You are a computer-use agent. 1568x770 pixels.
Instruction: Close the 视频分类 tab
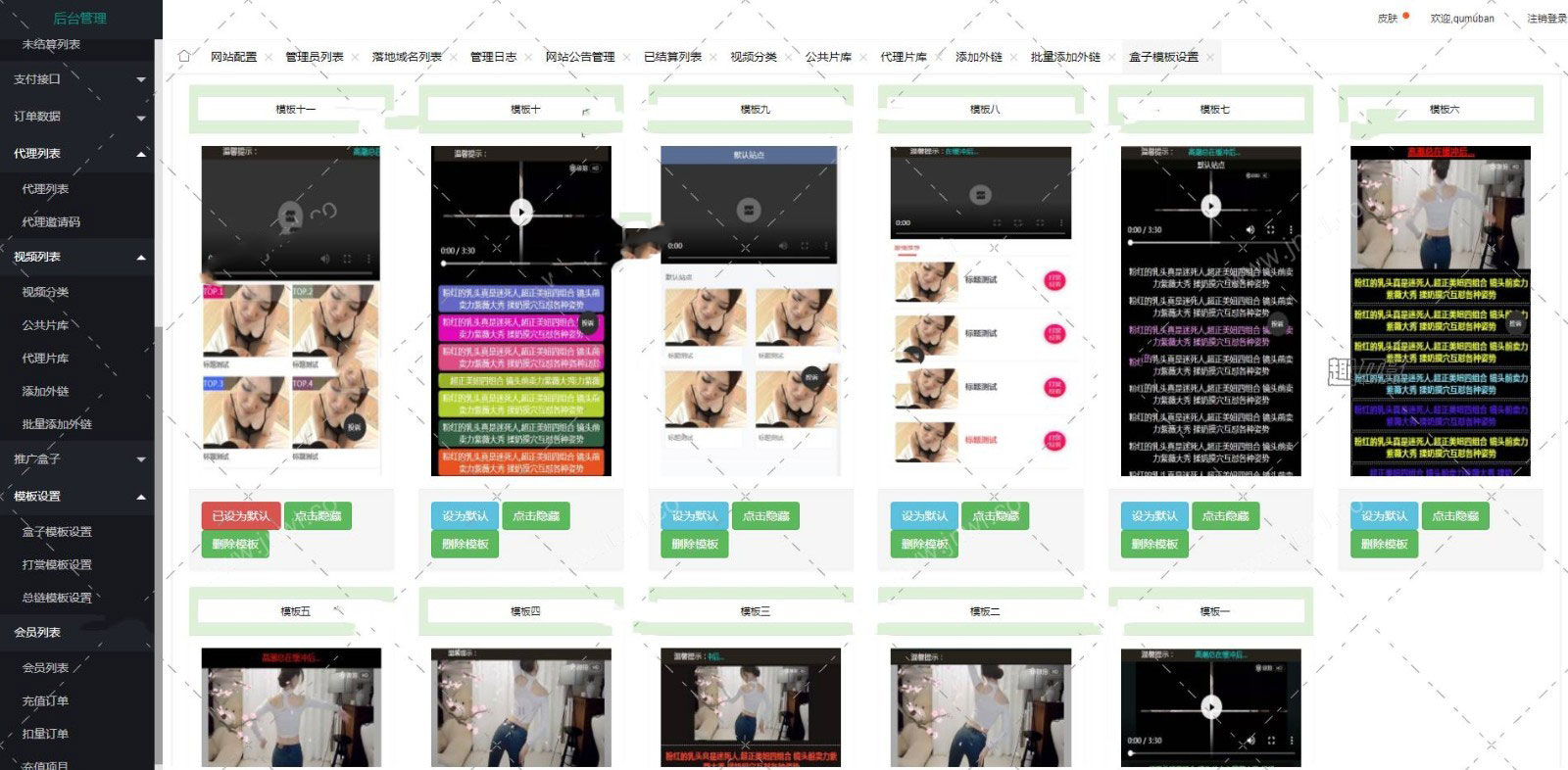coord(789,58)
